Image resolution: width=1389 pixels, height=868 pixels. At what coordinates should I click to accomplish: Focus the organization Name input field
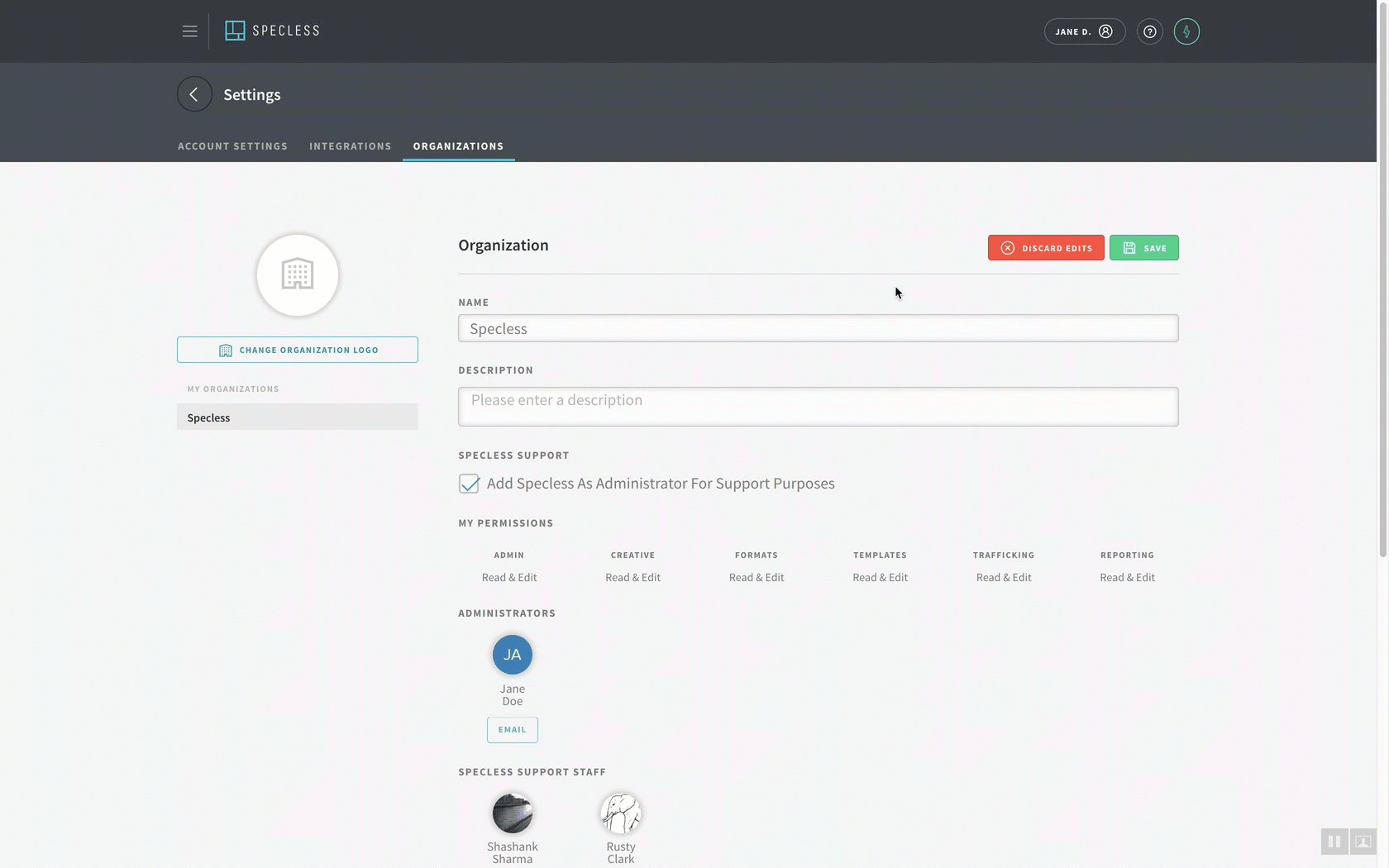click(819, 328)
